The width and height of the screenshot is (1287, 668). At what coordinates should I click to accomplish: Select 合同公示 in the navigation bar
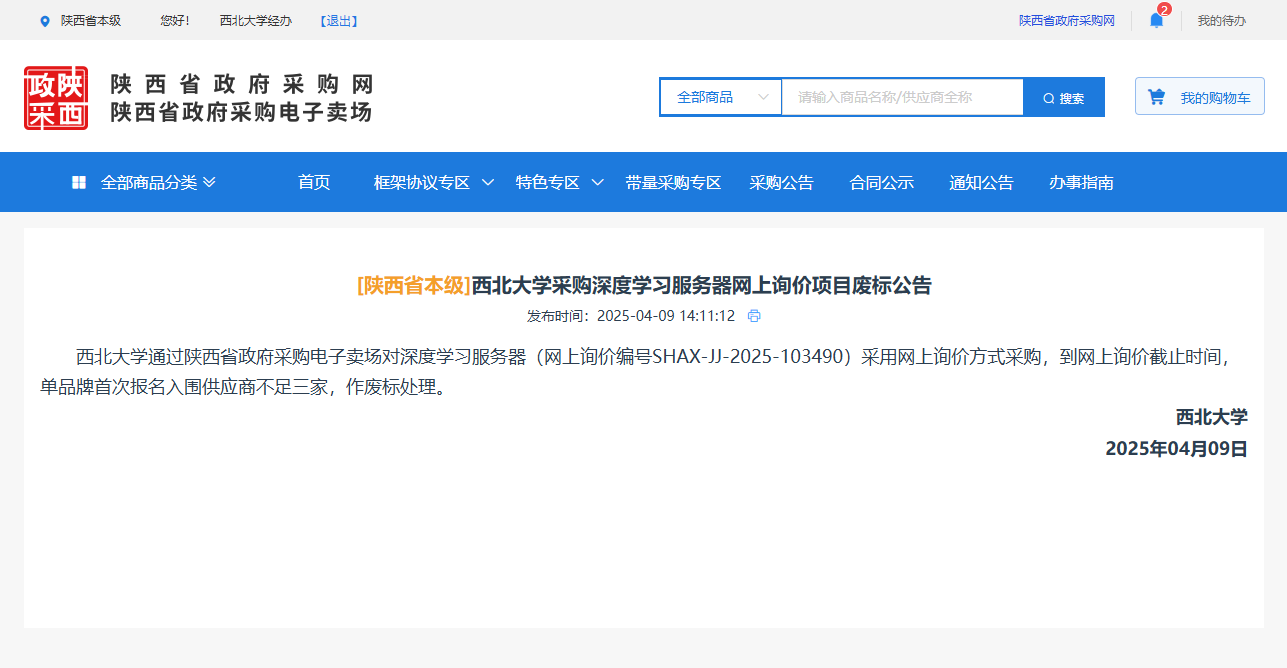881,182
